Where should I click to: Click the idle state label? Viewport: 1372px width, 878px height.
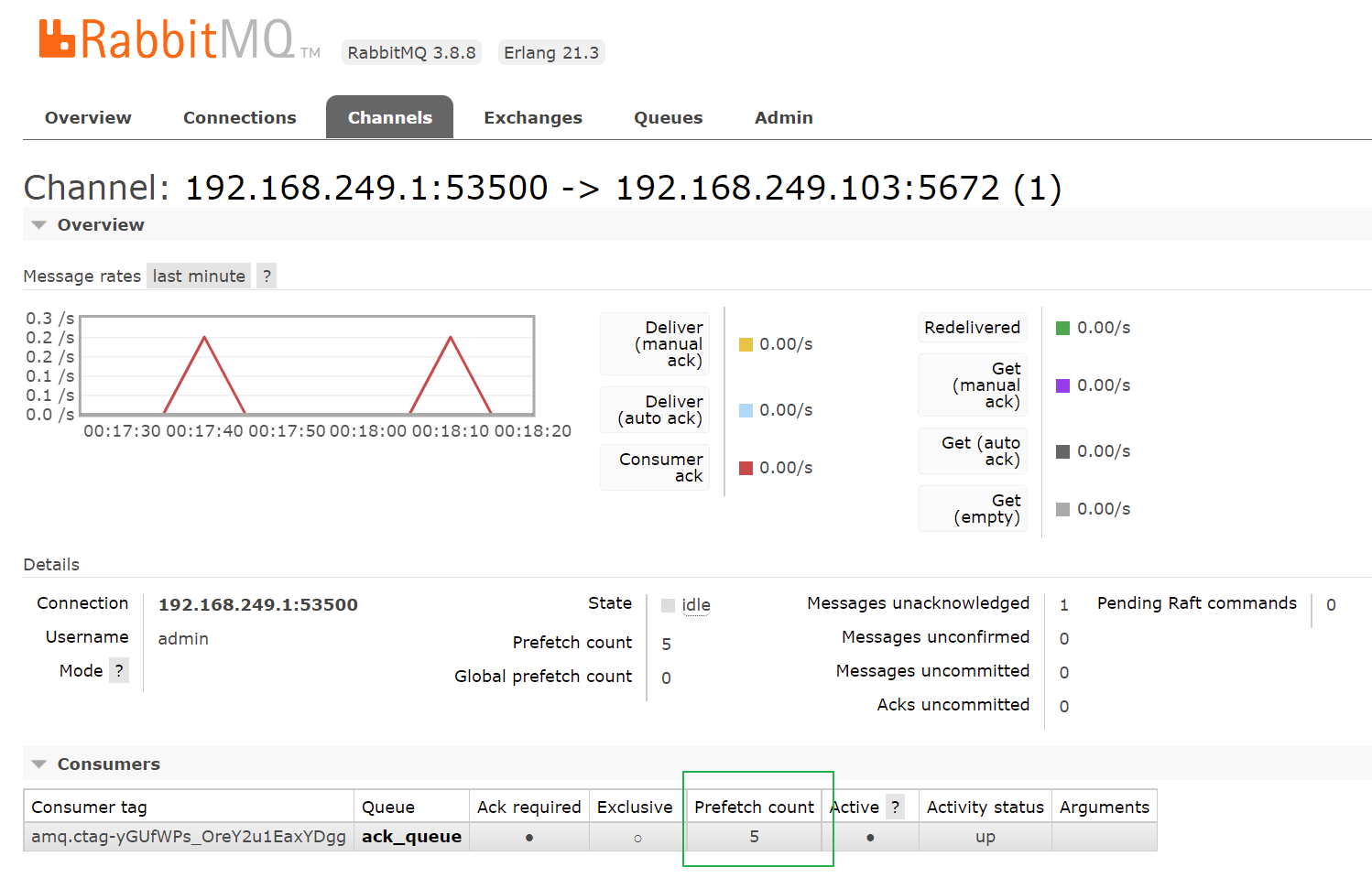coord(696,605)
